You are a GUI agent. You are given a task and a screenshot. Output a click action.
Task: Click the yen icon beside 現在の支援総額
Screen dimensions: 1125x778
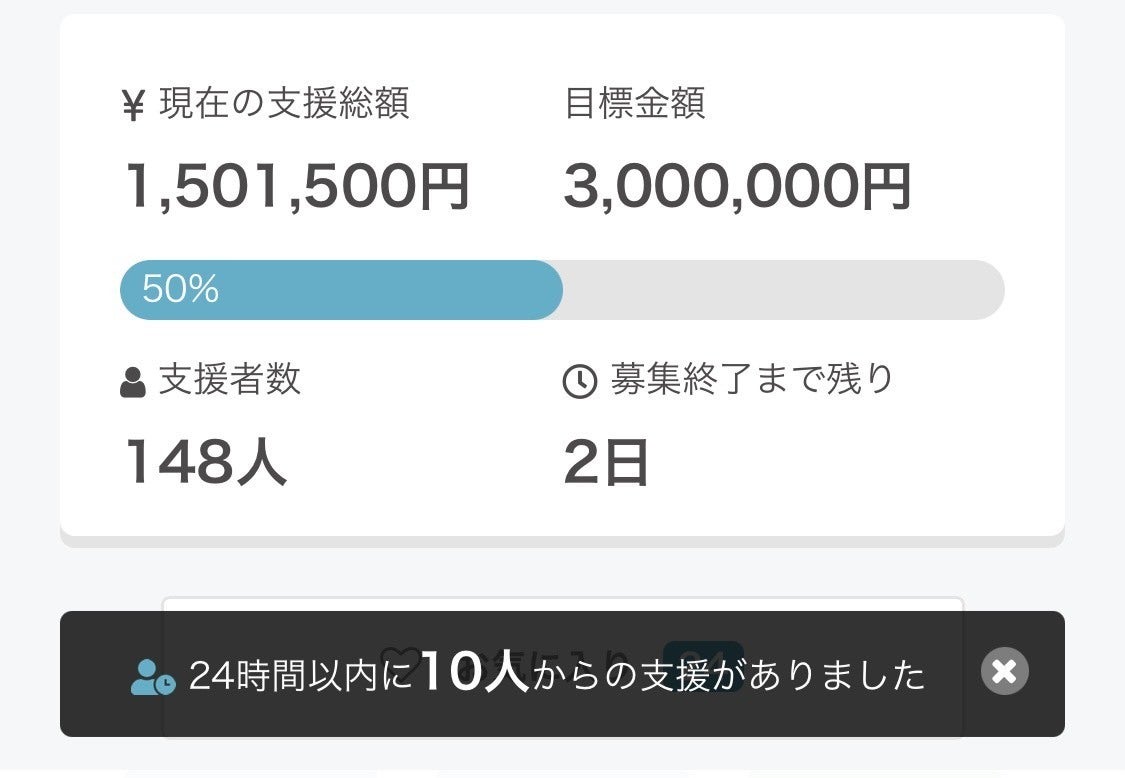coord(133,106)
